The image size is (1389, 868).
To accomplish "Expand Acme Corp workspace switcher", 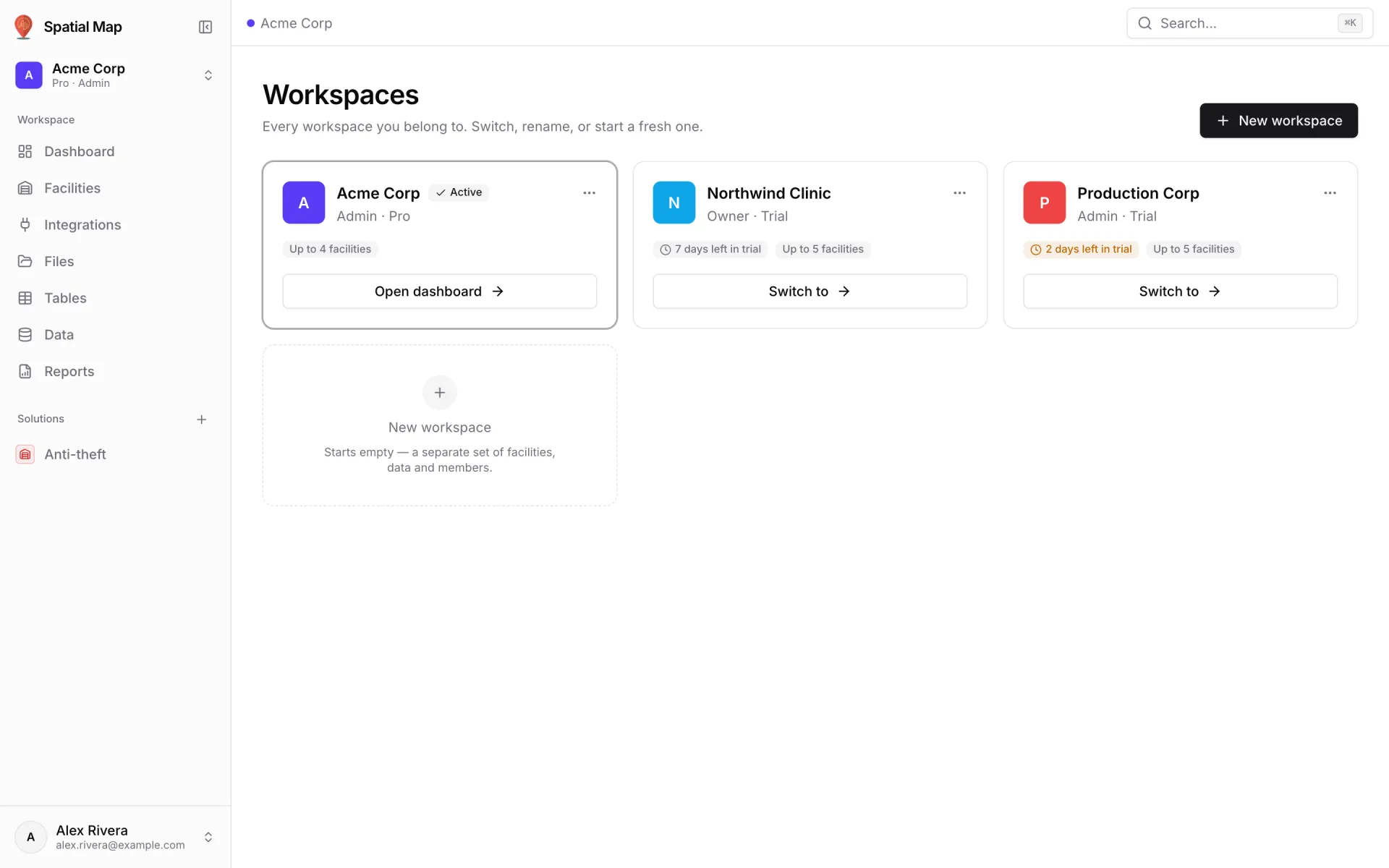I will coord(208,75).
